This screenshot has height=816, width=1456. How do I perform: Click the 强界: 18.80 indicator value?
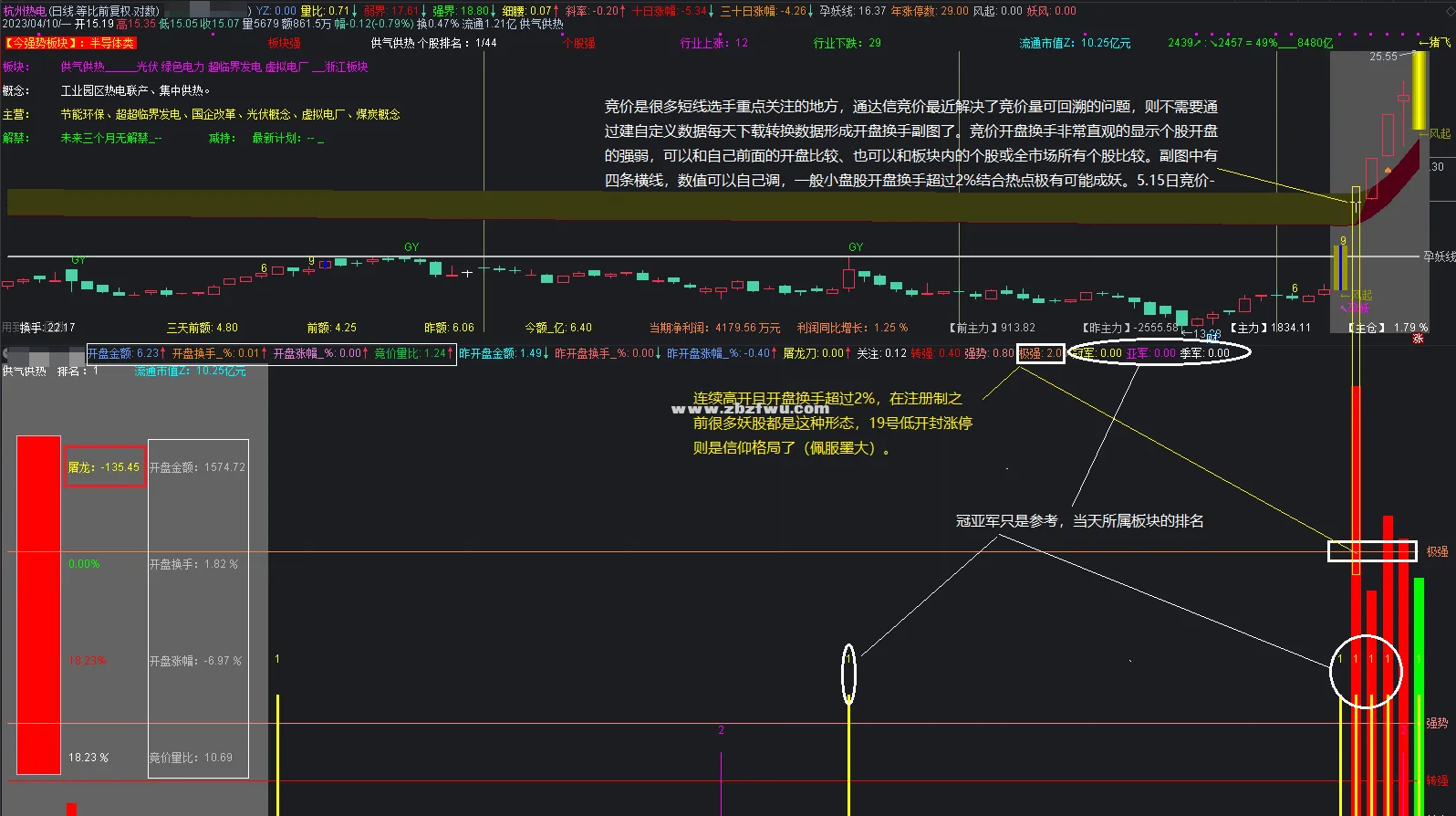(x=461, y=11)
